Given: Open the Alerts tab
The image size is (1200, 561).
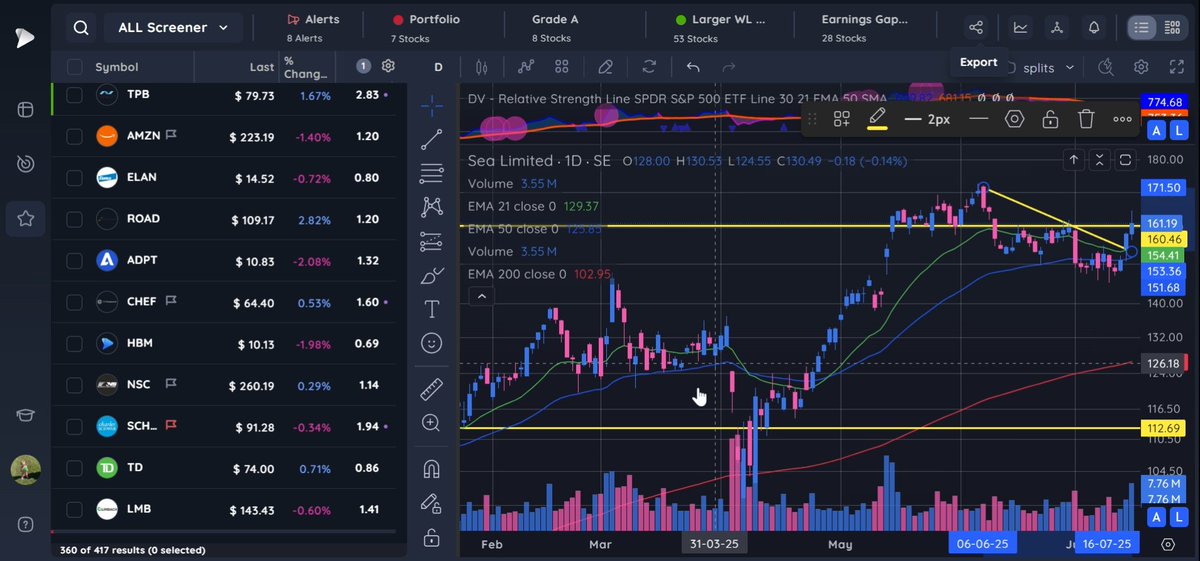Looking at the screenshot, I should [x=313, y=28].
